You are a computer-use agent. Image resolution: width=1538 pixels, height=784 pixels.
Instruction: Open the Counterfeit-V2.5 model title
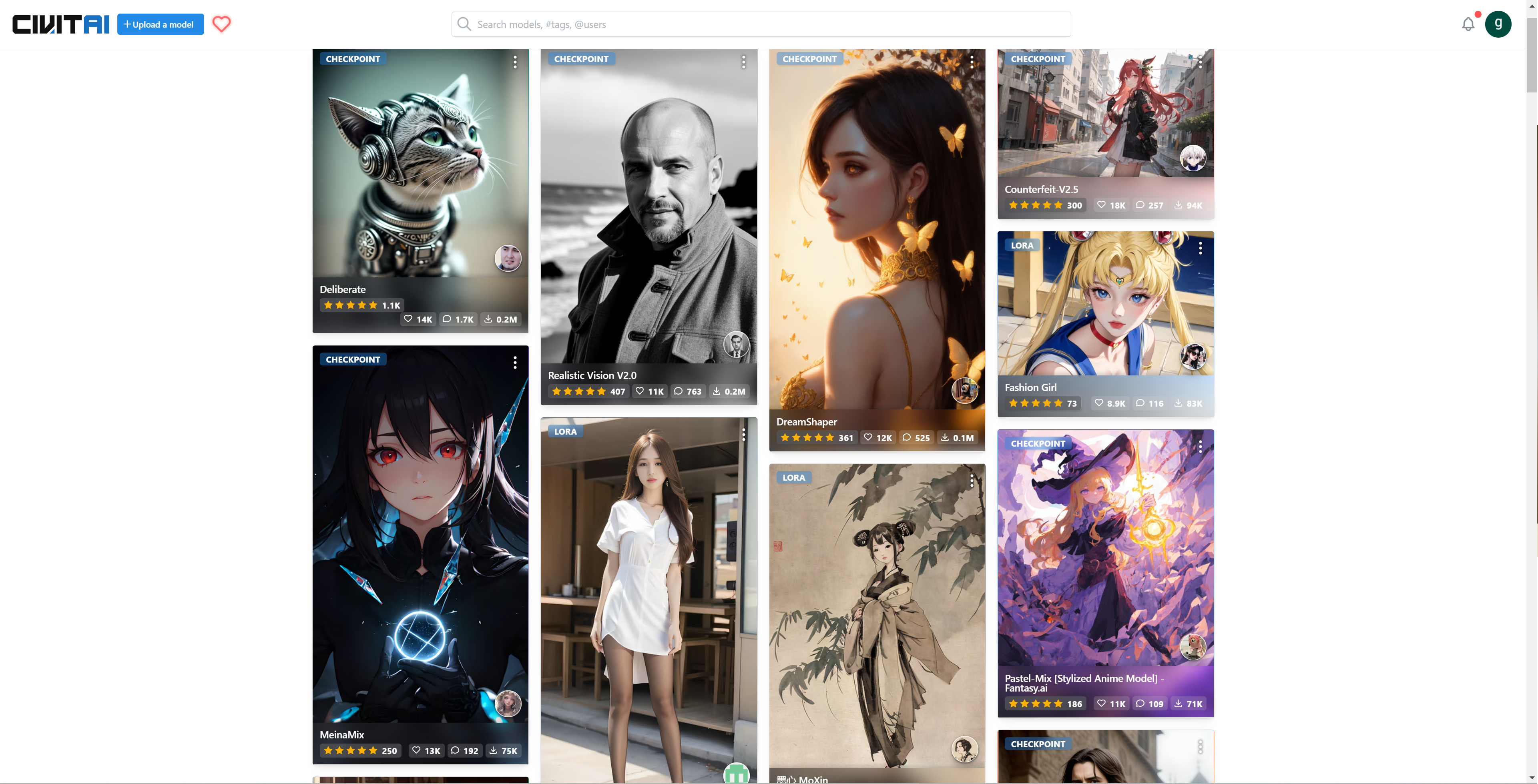pos(1041,189)
